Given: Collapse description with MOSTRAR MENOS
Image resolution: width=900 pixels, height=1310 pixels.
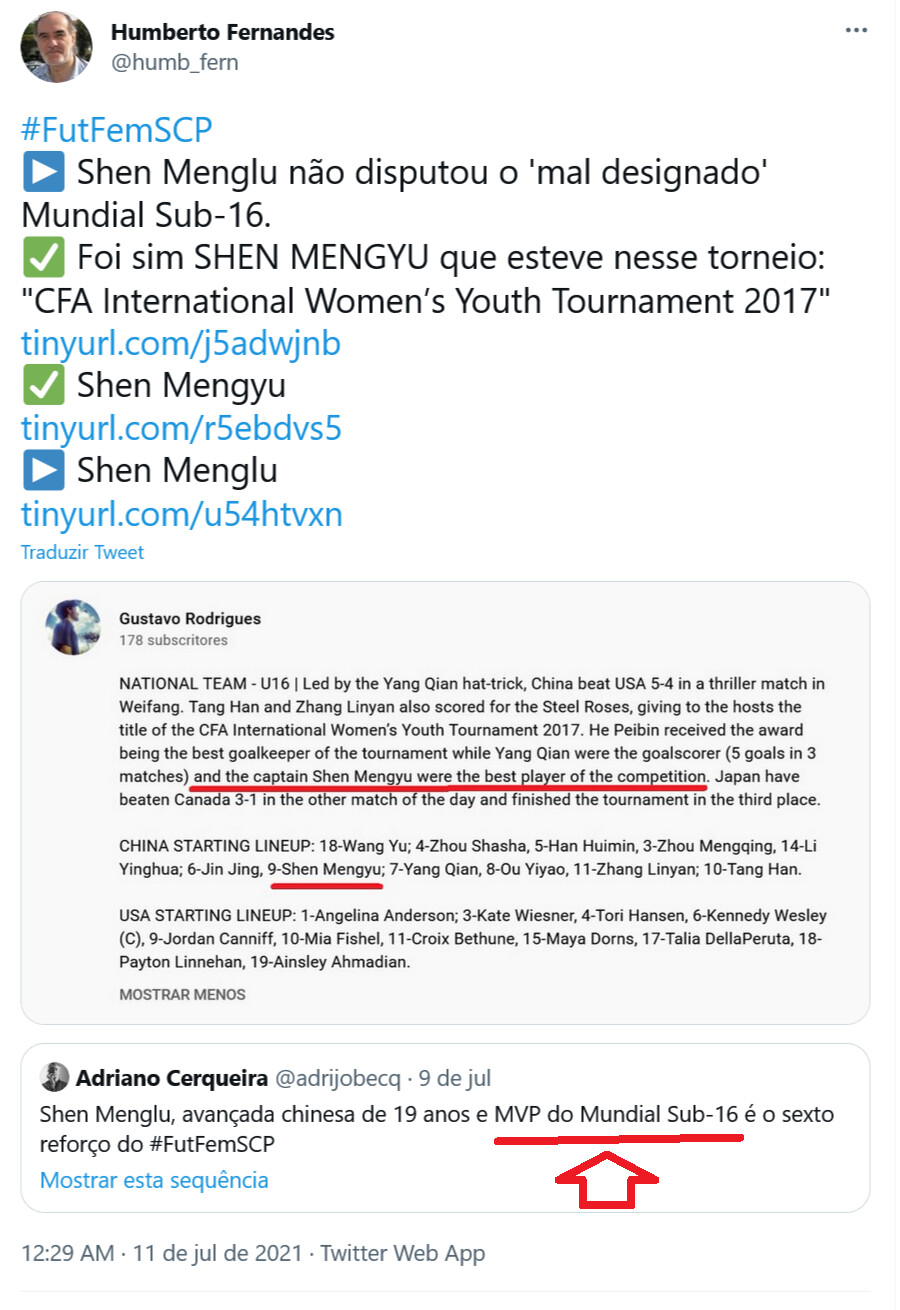Looking at the screenshot, I should click(182, 995).
